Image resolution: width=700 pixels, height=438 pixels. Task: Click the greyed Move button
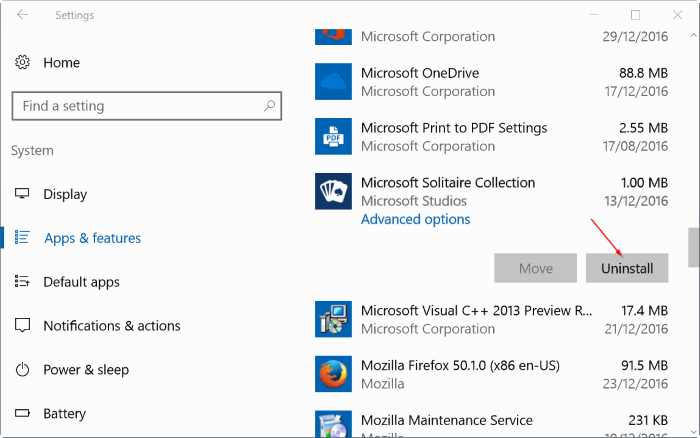pos(535,268)
